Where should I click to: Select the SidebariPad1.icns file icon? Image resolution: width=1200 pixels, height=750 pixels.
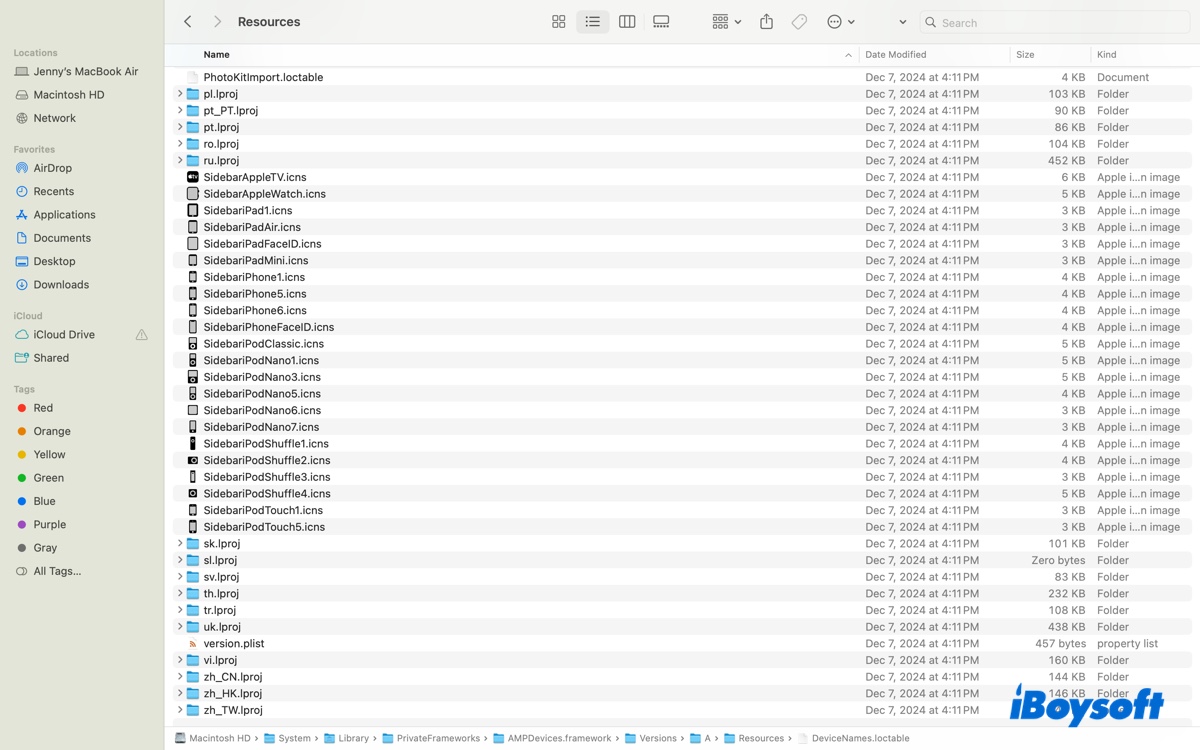point(193,210)
